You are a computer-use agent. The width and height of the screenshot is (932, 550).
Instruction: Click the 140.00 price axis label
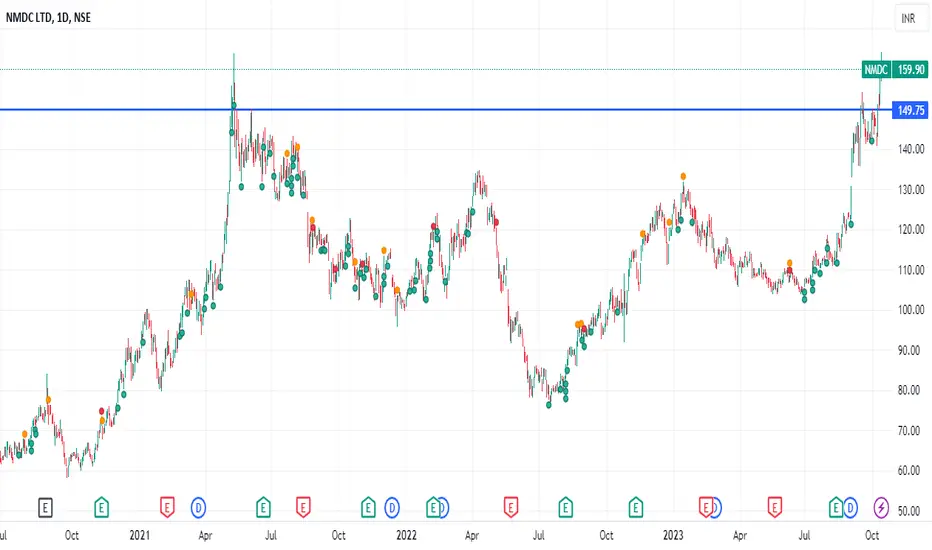click(911, 149)
